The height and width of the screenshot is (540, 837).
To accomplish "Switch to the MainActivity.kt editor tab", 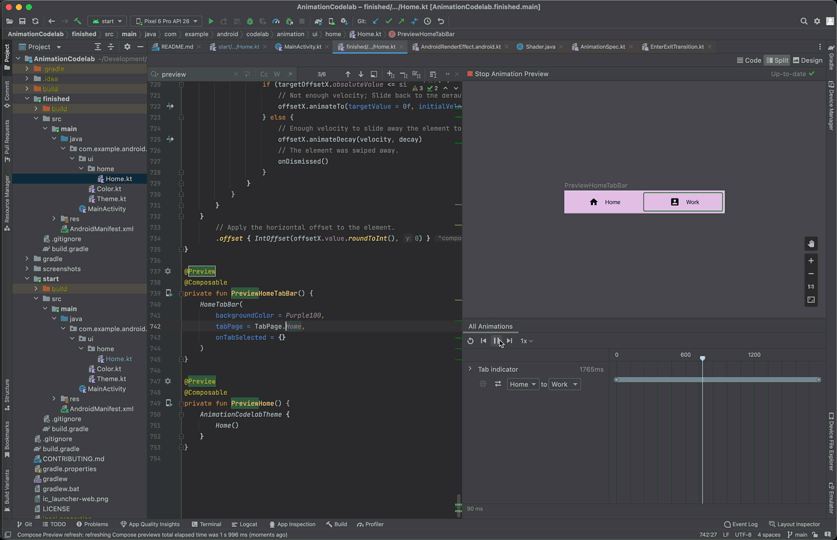I will coord(300,47).
